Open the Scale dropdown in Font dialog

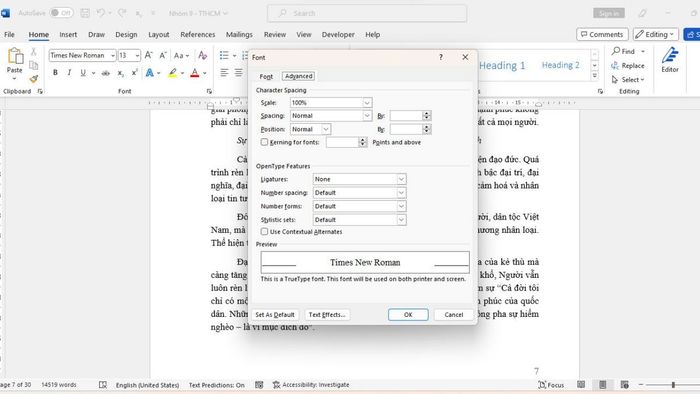click(x=367, y=103)
